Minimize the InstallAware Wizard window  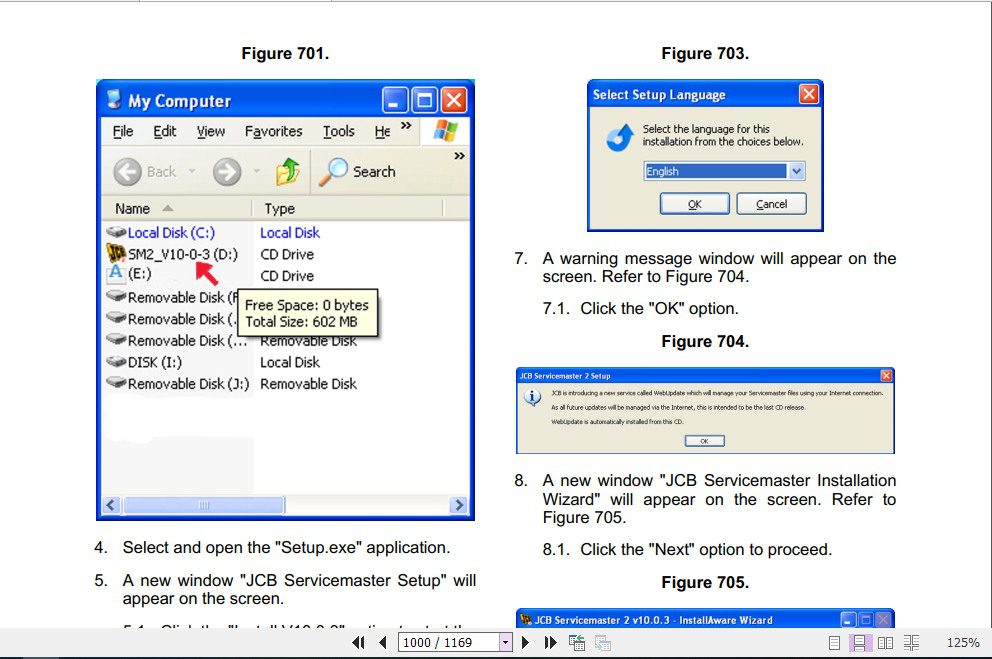coord(848,620)
